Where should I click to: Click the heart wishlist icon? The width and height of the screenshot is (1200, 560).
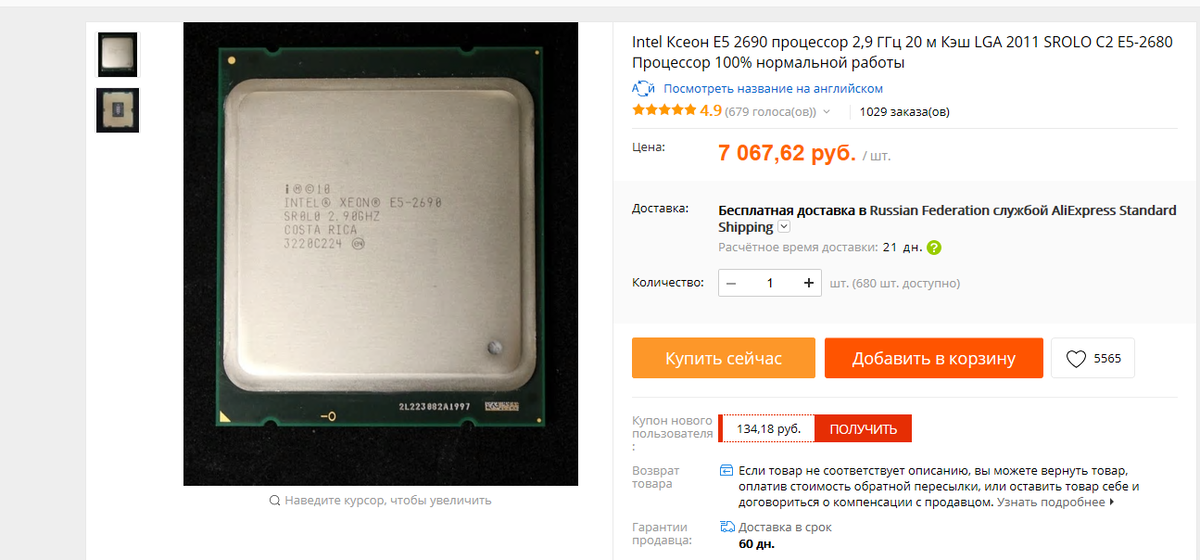(1076, 359)
